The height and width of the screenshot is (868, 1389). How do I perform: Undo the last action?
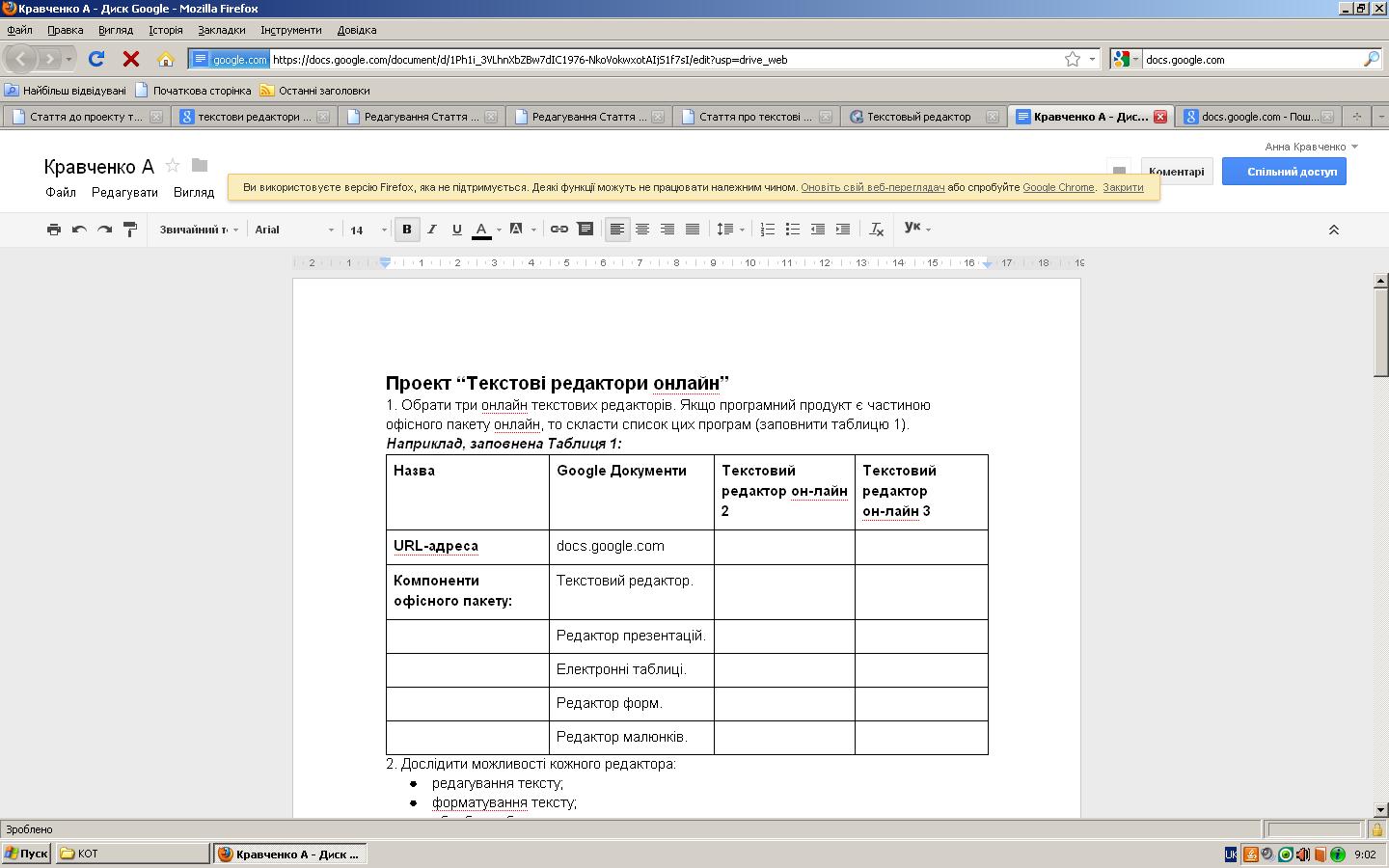click(79, 230)
